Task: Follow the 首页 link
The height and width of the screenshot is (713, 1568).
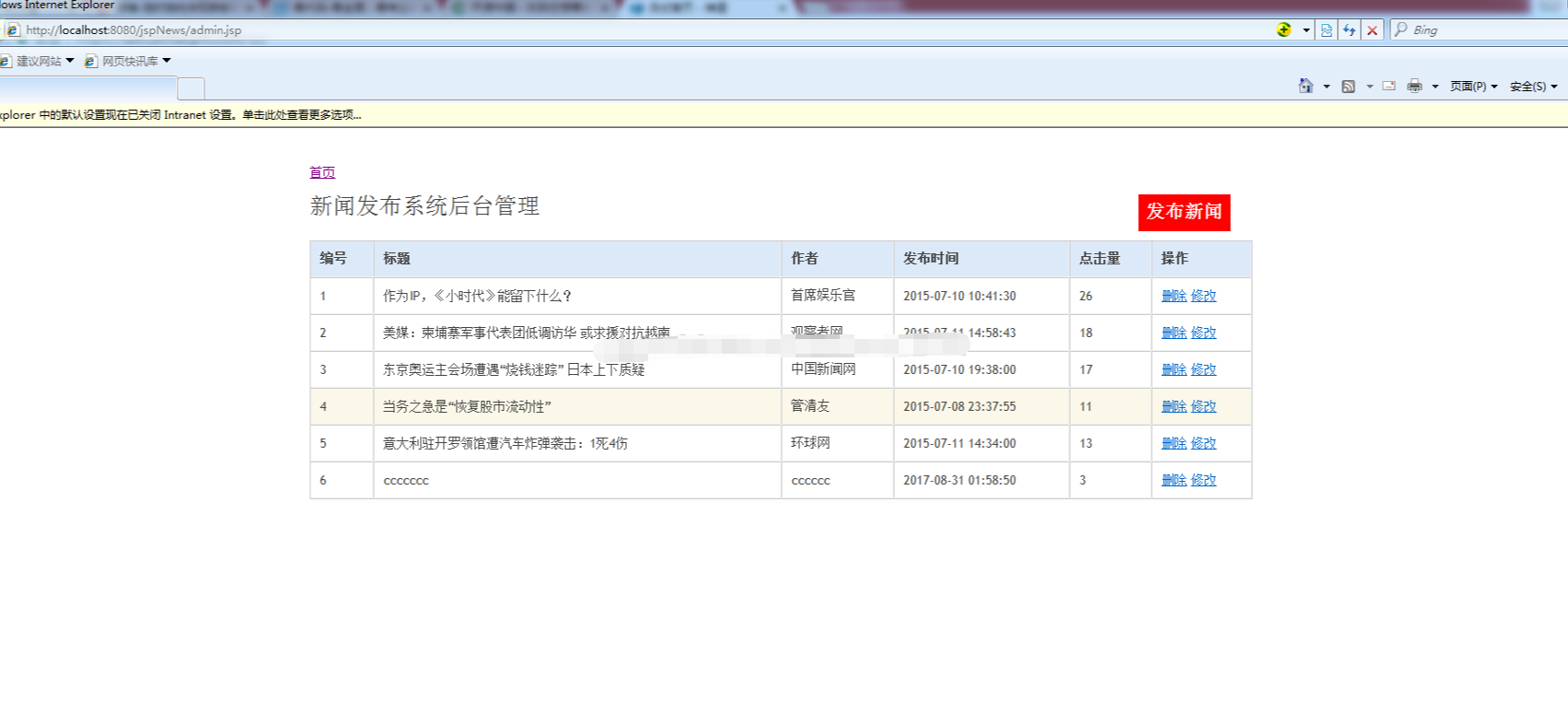Action: pyautogui.click(x=322, y=172)
